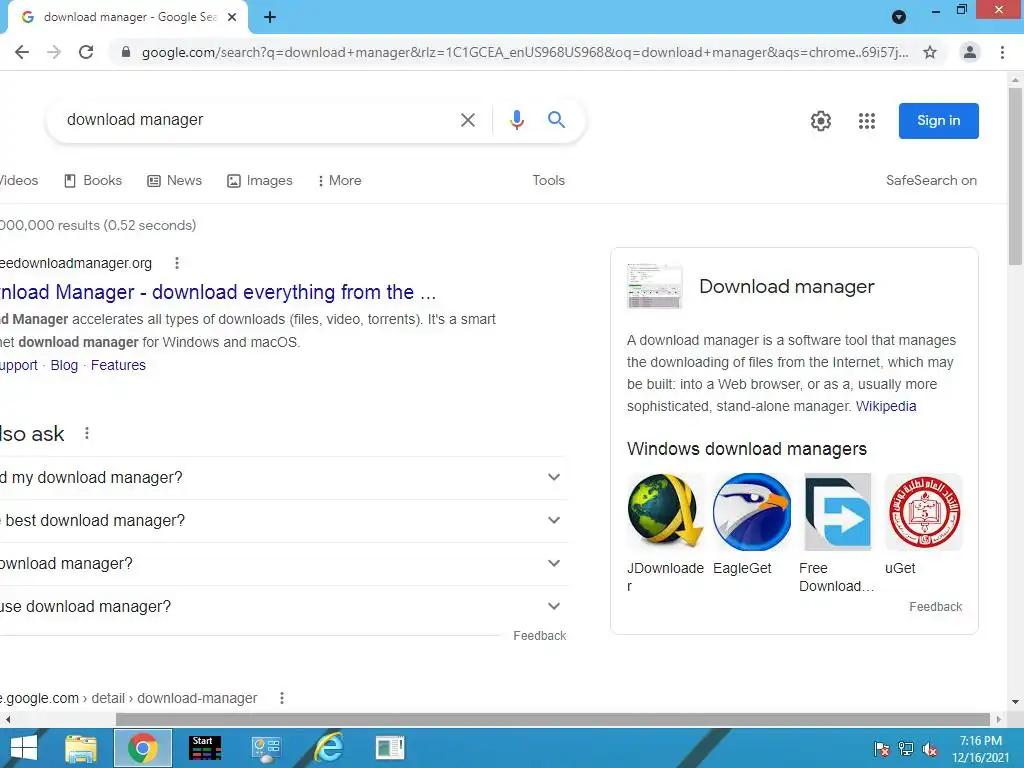1024x768 pixels.
Task: Click the address bar URL
Action: 524,52
